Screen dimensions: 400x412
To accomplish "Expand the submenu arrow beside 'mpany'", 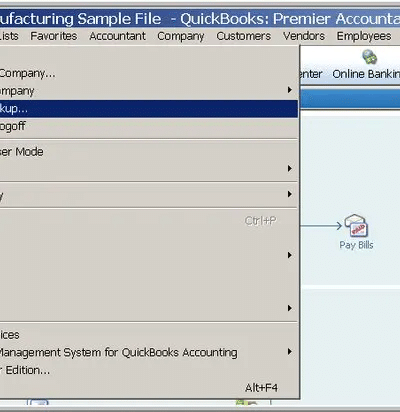I will (x=290, y=90).
